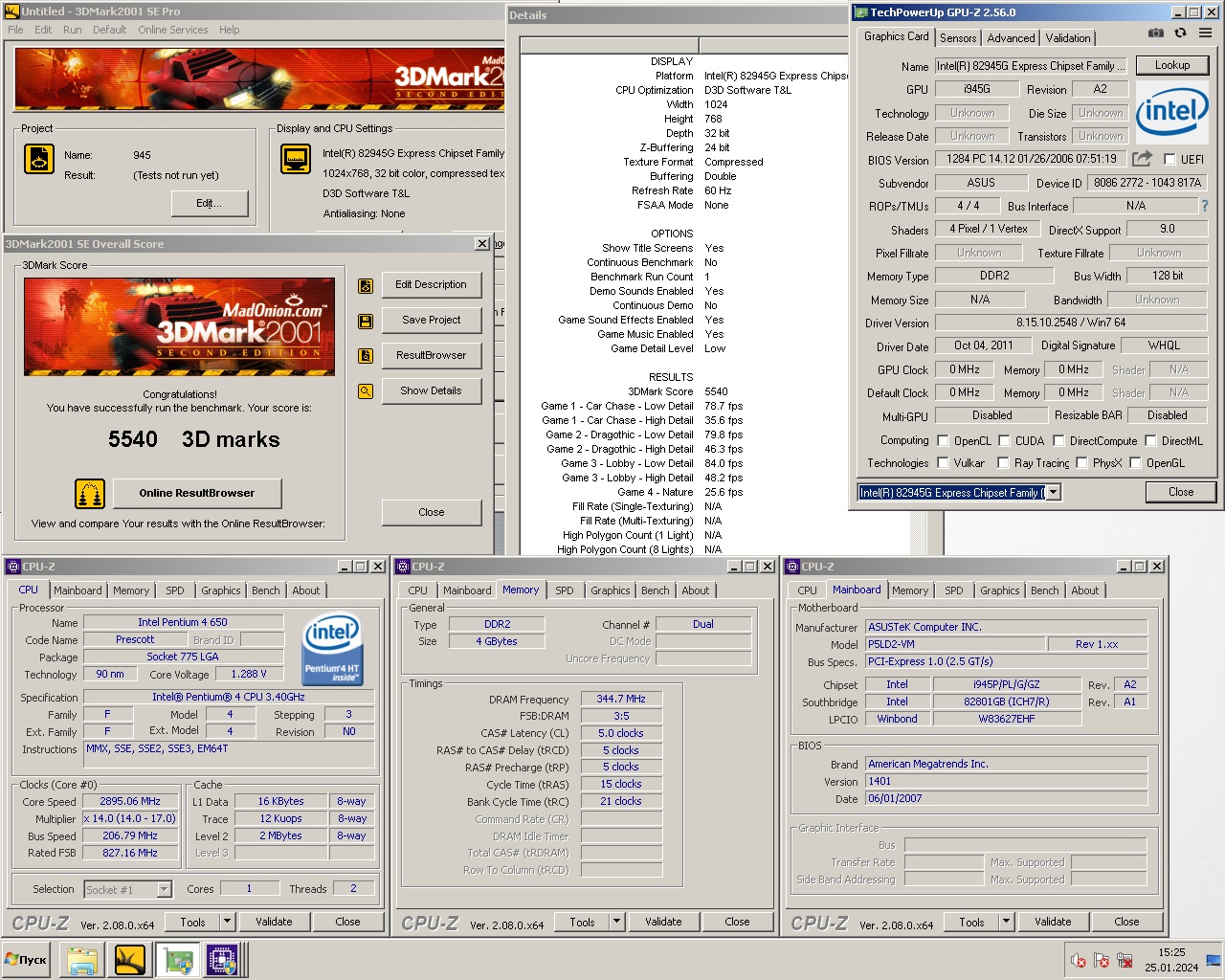Open the Socket #1 selection dropdown in CPU-Z
This screenshot has height=980, width=1225.
click(x=164, y=890)
